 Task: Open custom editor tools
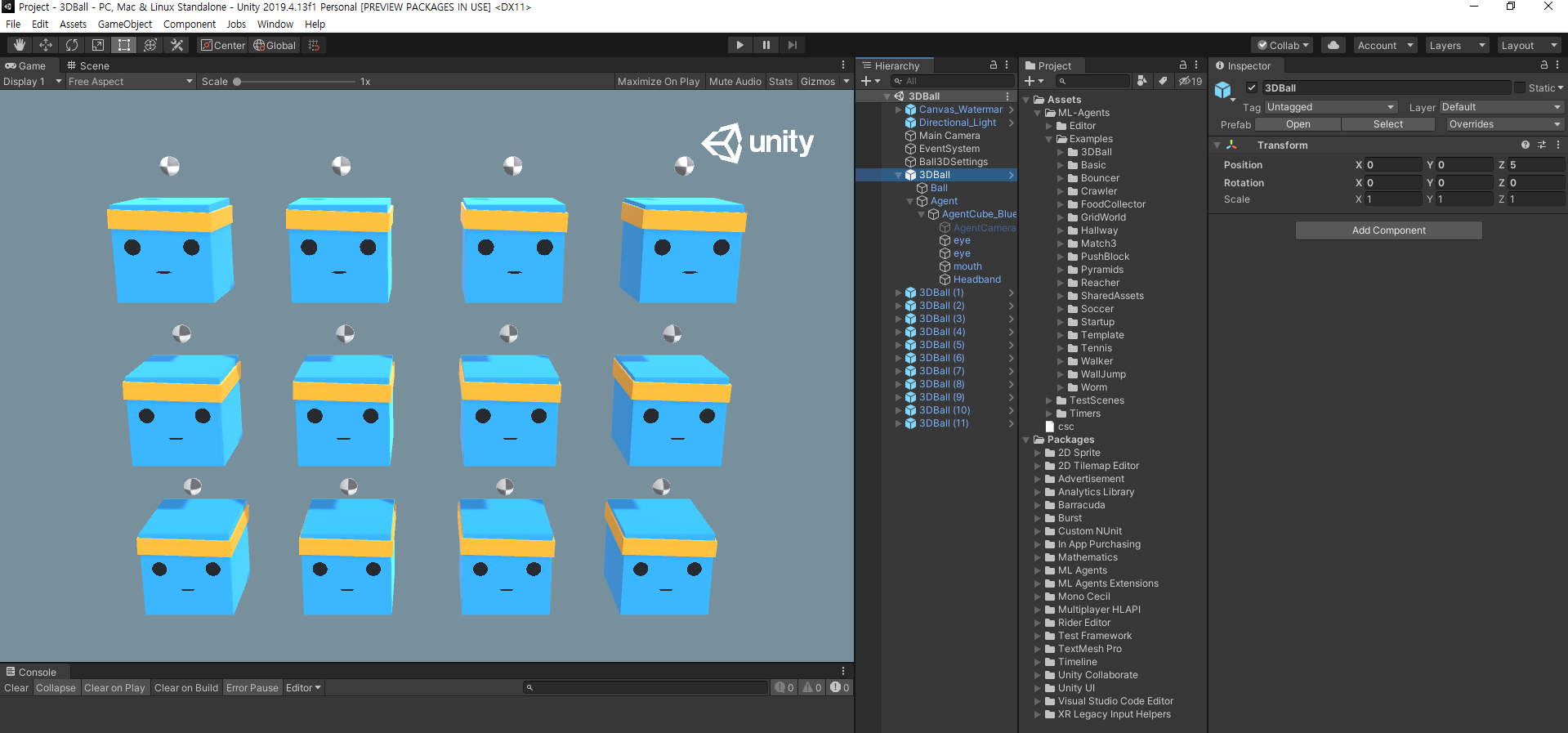coord(176,45)
